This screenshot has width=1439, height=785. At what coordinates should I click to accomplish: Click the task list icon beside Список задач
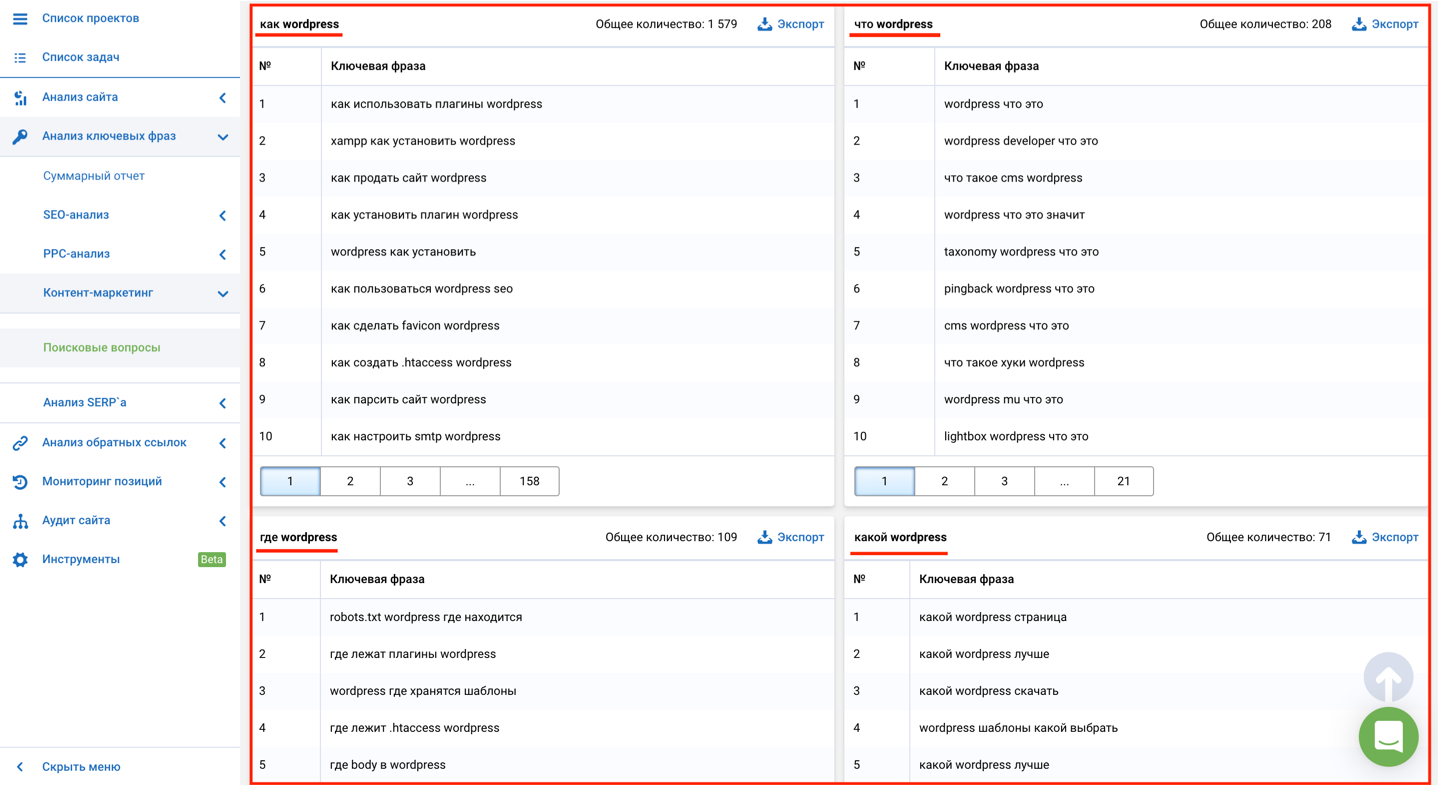20,58
